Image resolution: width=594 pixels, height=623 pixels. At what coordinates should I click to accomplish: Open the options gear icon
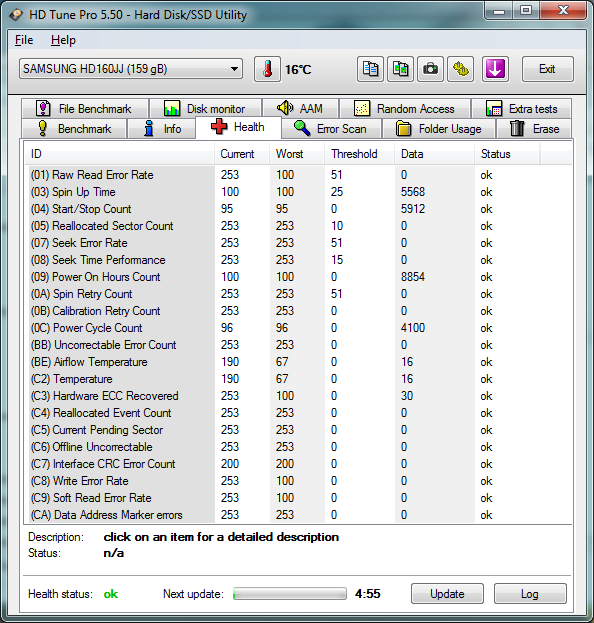460,69
